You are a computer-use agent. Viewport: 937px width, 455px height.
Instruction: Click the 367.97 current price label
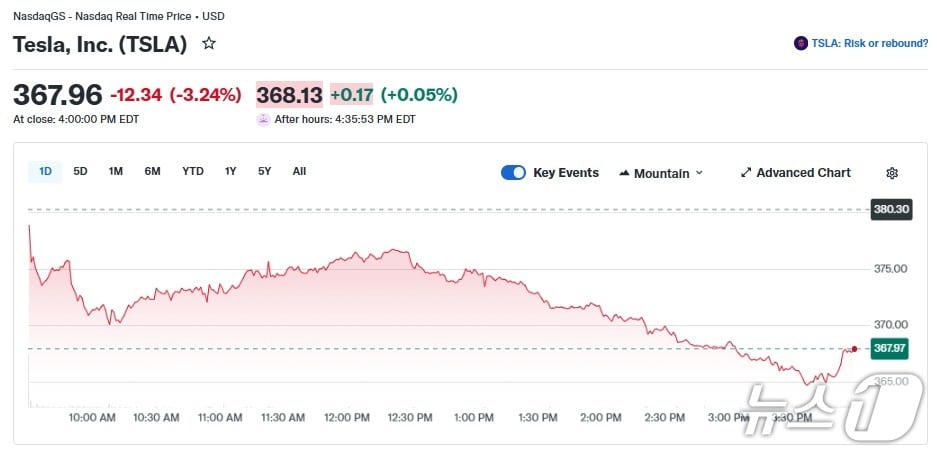click(888, 348)
